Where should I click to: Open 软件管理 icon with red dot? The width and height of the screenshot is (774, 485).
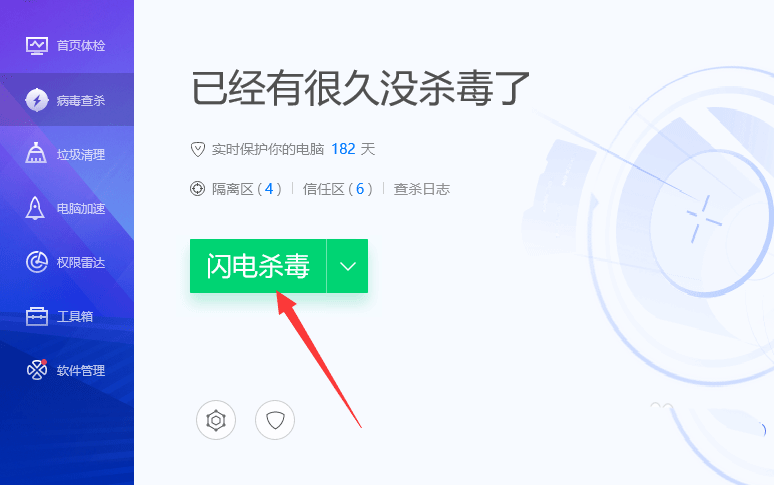click(x=37, y=370)
